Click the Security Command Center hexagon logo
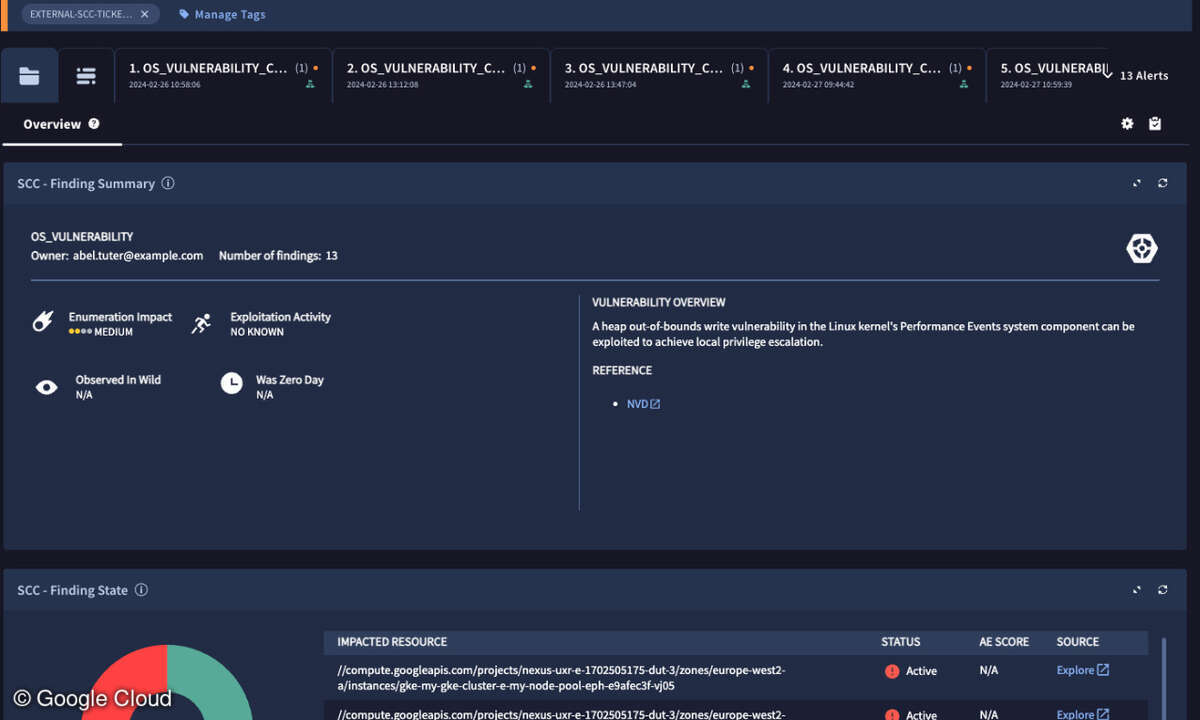The height and width of the screenshot is (720, 1200). coord(1142,249)
